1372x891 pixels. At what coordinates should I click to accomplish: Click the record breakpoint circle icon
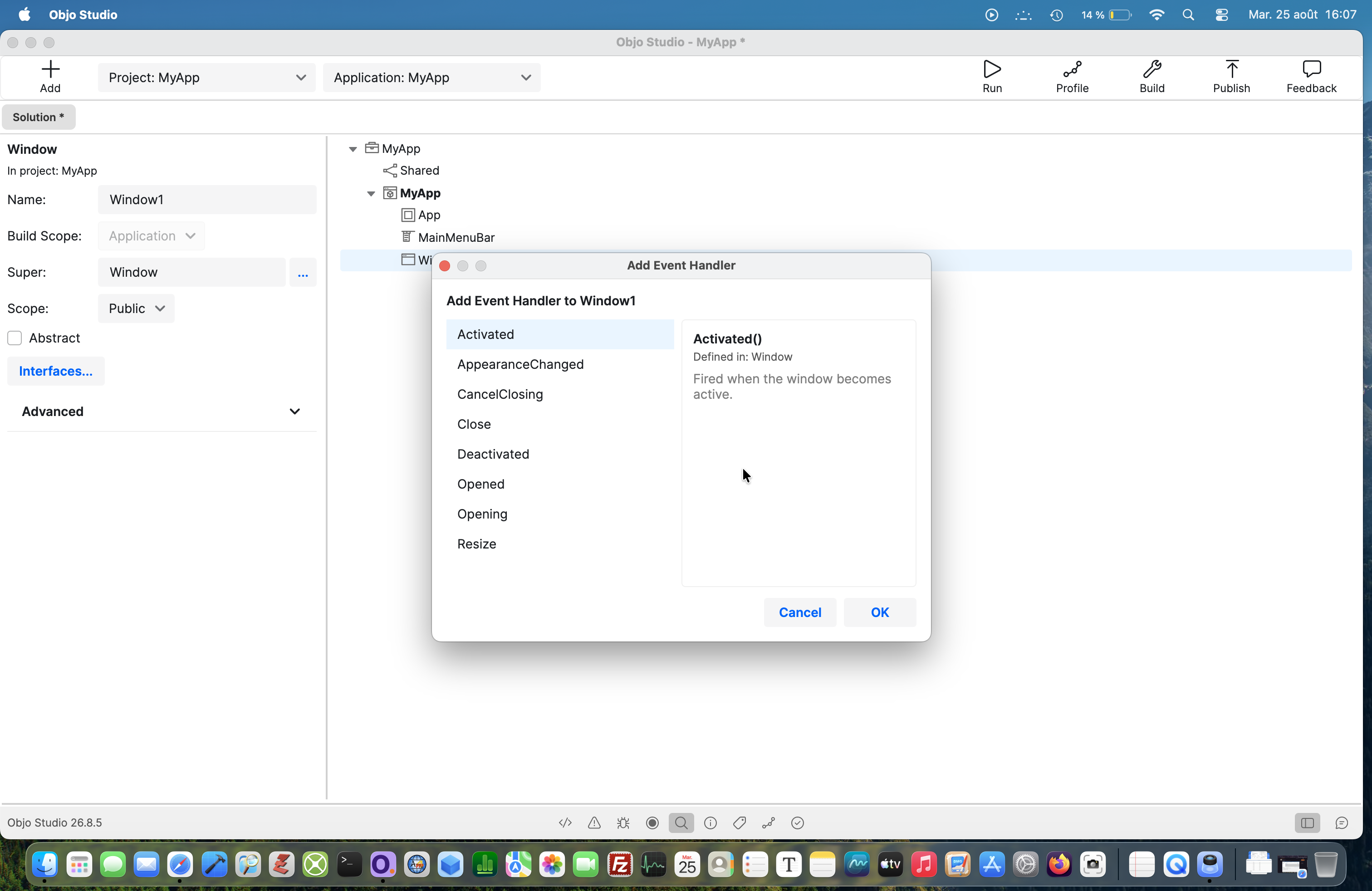coord(652,823)
